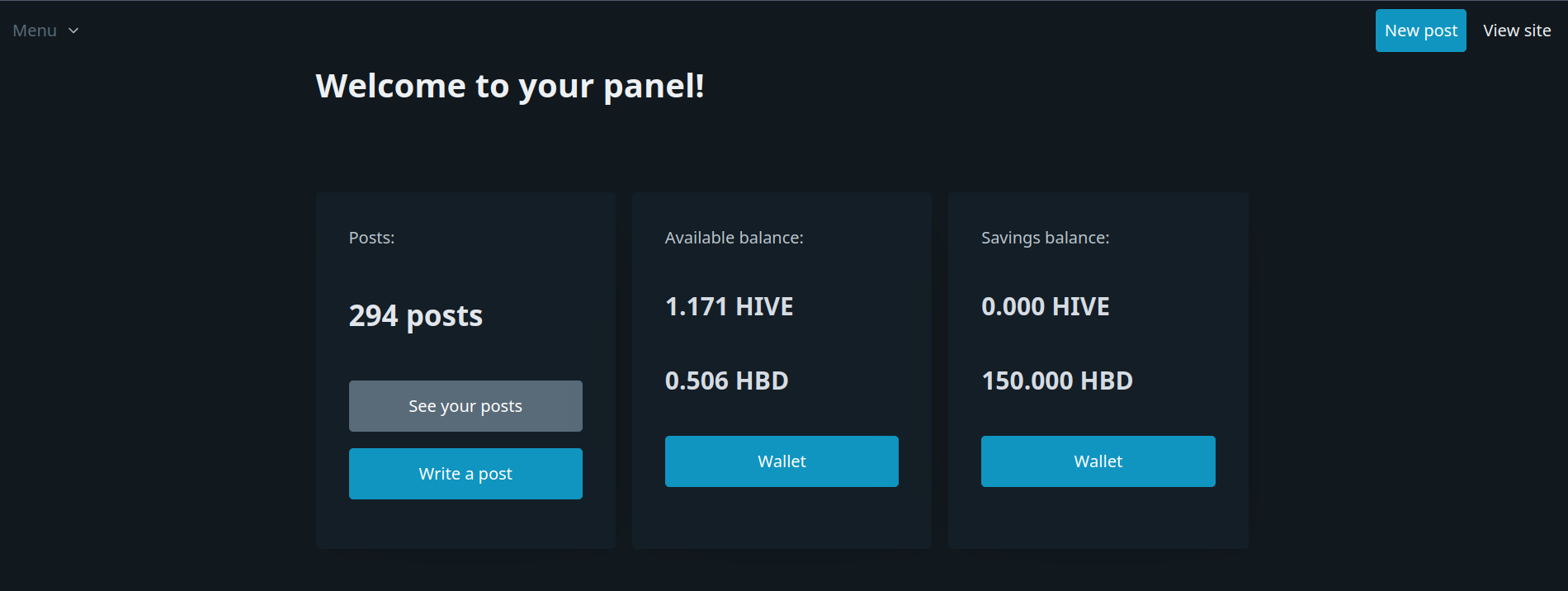Screen dimensions: 1568x591
Task: Click the New post button
Action: (1420, 31)
